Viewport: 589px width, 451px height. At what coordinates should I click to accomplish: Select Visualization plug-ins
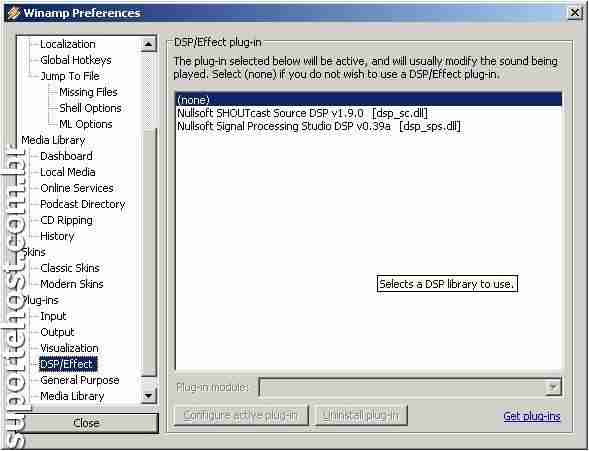tap(69, 348)
